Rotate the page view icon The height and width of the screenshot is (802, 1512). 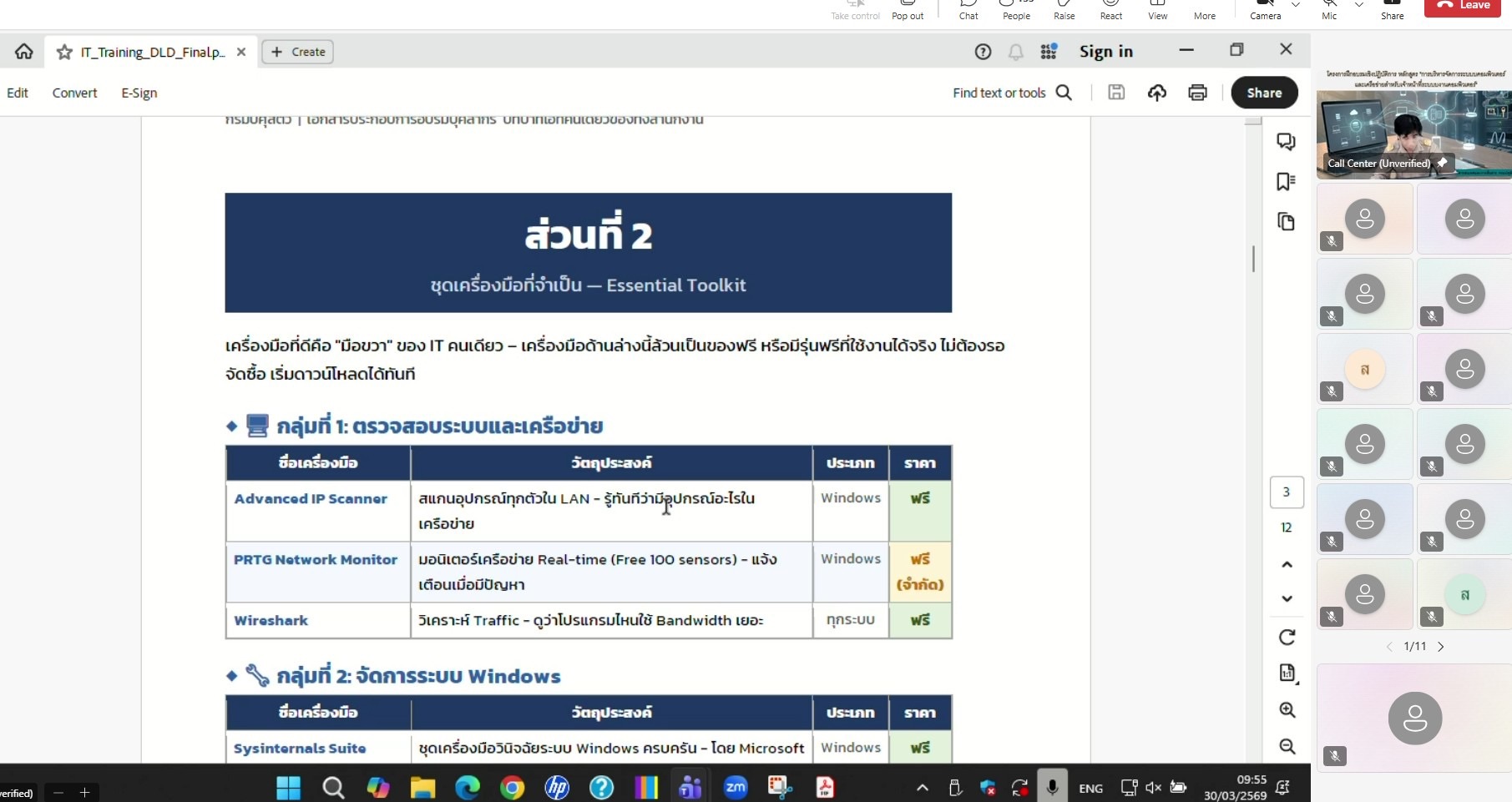point(1287,638)
